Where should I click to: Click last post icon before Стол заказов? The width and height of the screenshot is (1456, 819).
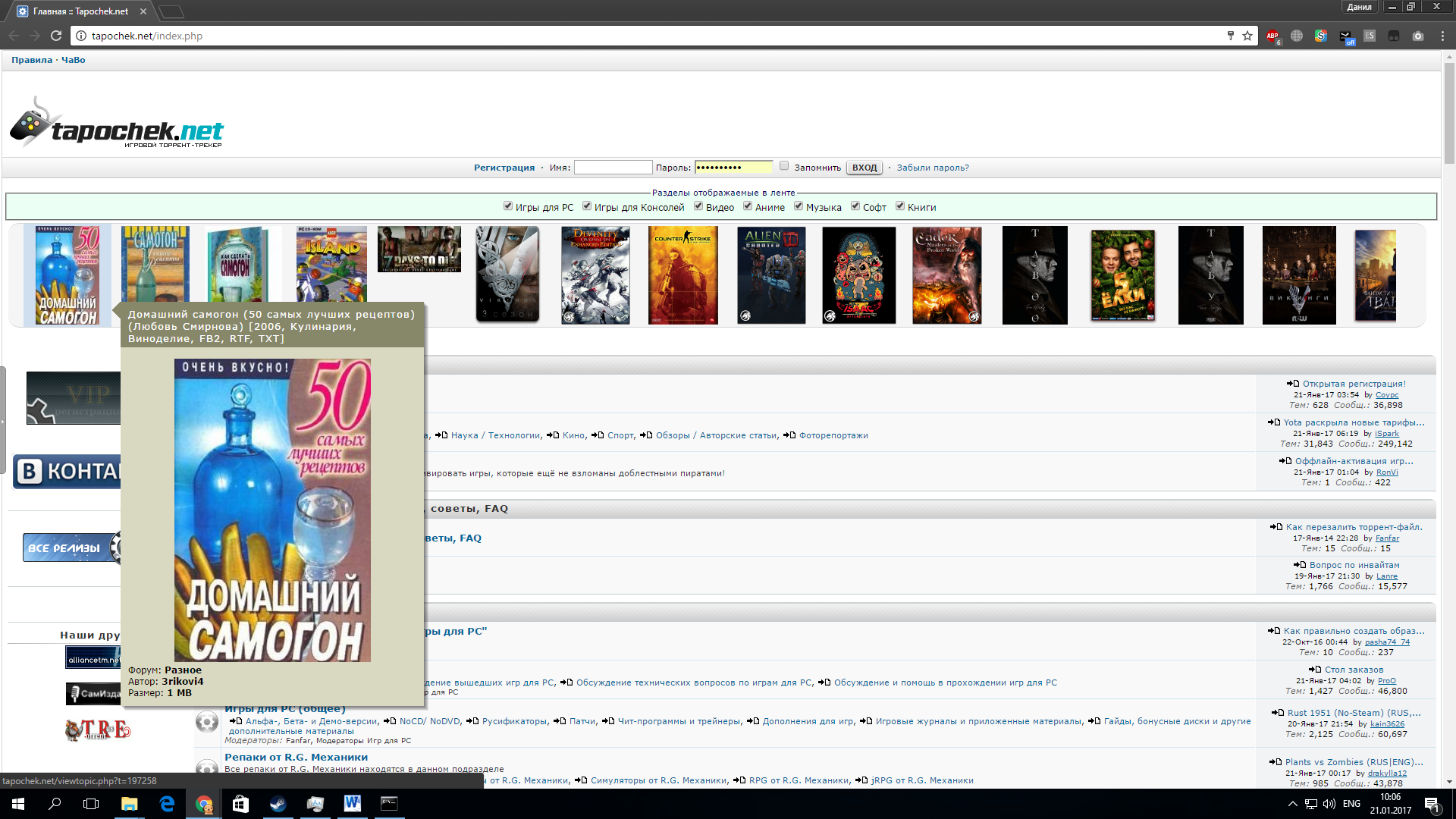point(1315,670)
